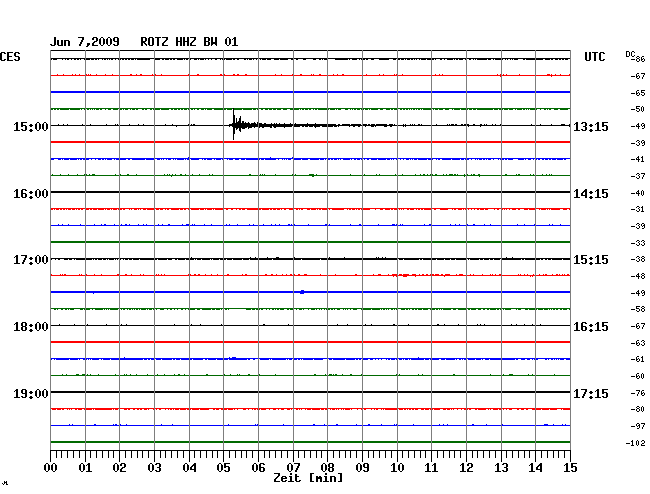Select the DC value -60
The width and height of the screenshot is (650, 494).
[x=638, y=376]
